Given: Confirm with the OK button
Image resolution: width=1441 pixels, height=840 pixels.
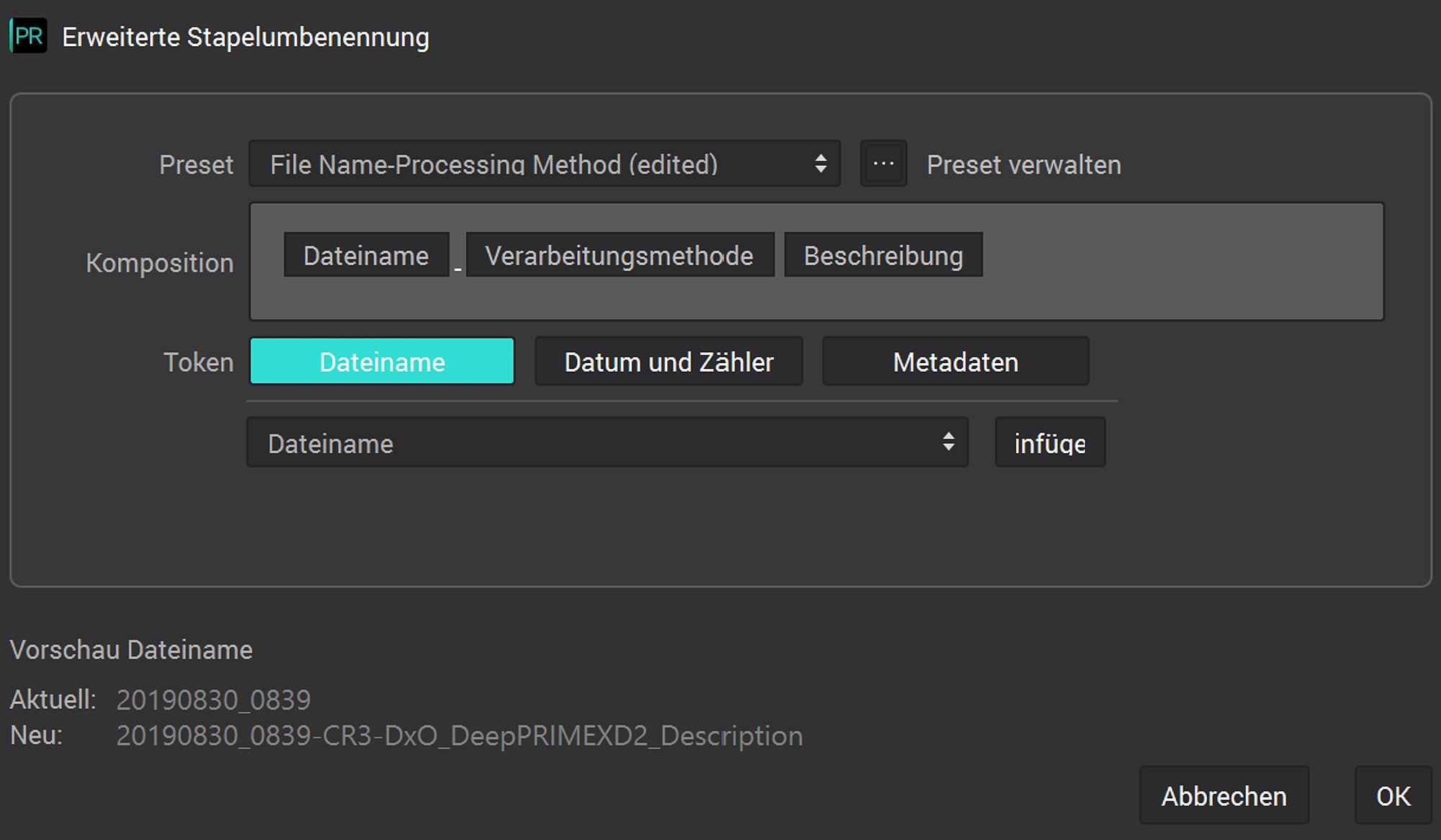Looking at the screenshot, I should pos(1393,795).
